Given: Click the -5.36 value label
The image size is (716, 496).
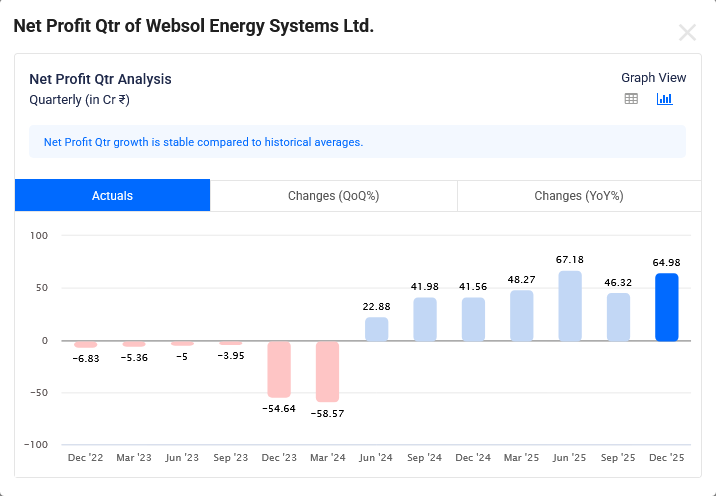Looking at the screenshot, I should [134, 358].
